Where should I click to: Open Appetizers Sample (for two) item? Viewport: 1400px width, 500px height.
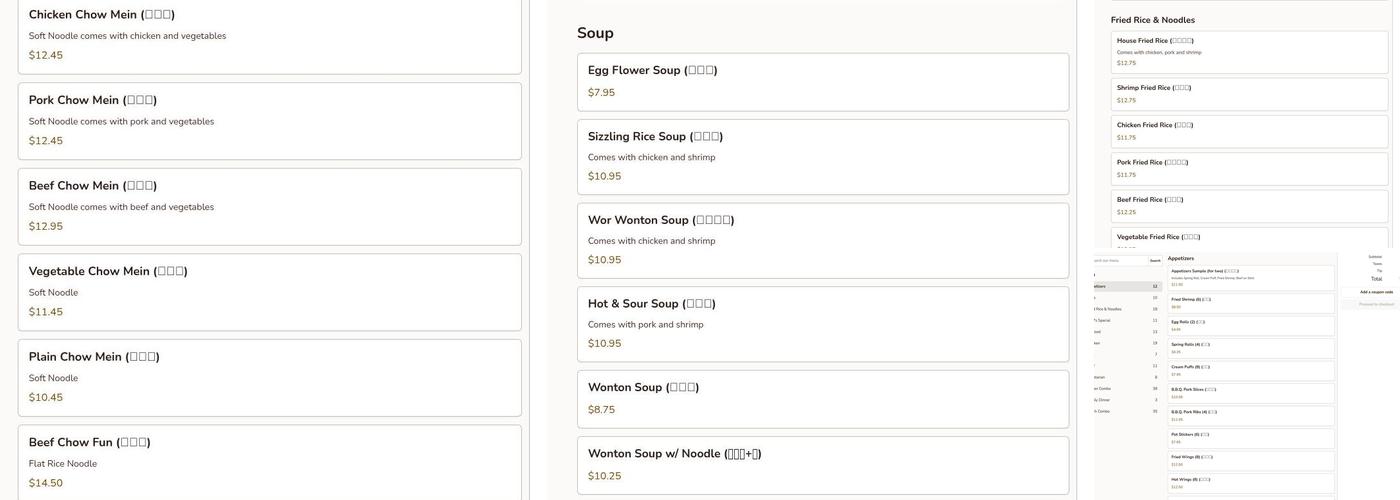(x=1252, y=277)
